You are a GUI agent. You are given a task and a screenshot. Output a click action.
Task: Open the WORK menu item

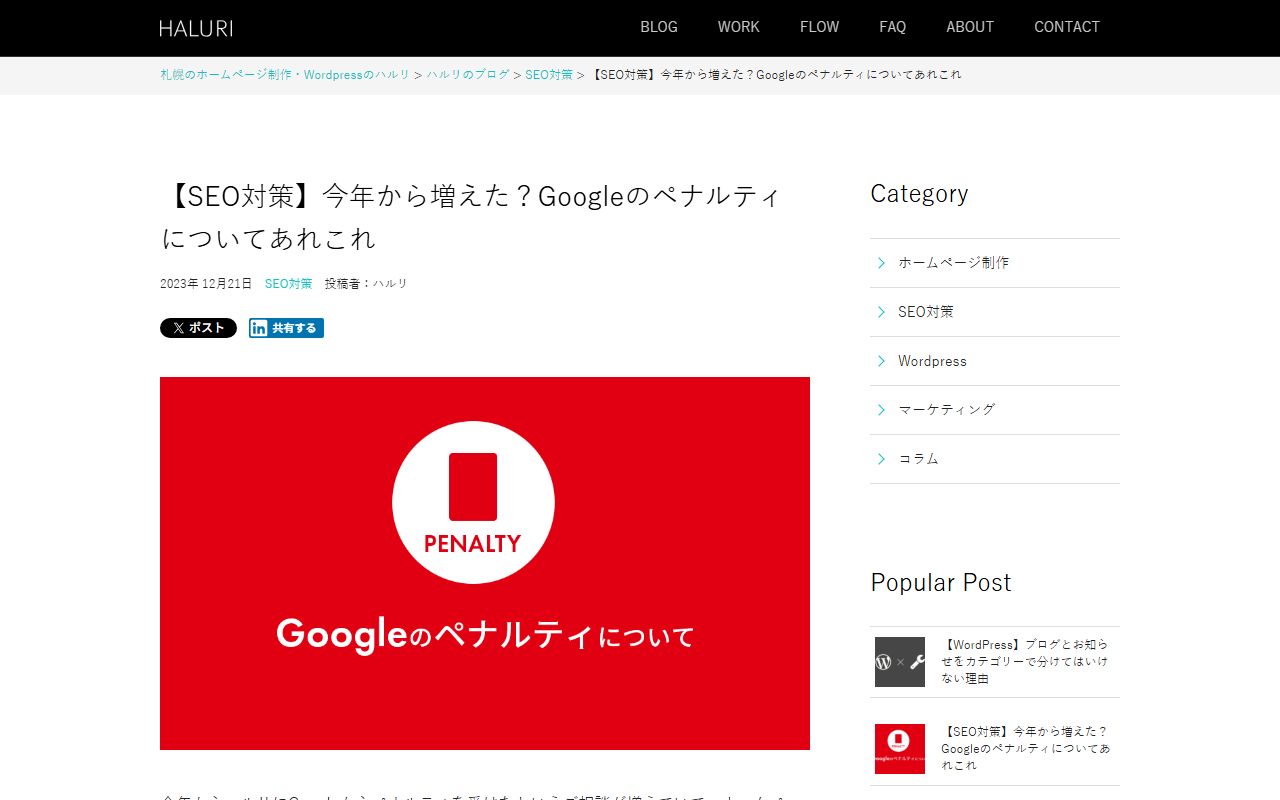click(739, 27)
